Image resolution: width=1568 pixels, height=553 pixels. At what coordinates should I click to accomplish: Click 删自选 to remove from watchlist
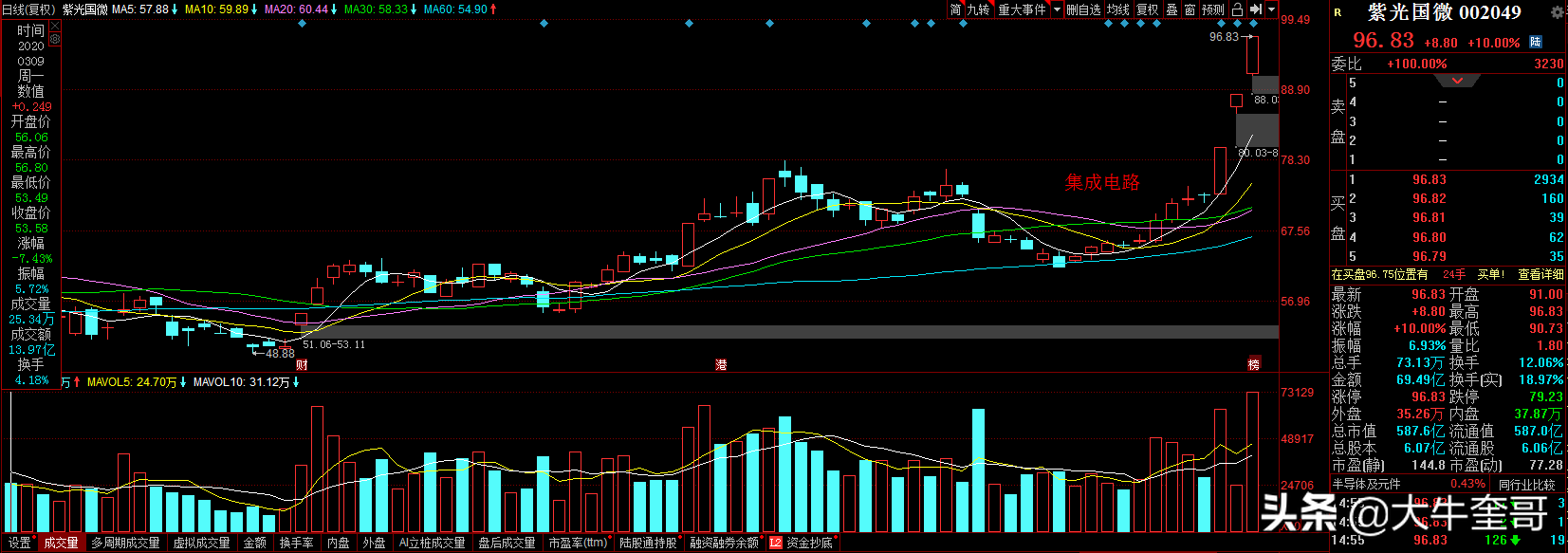pyautogui.click(x=1083, y=9)
